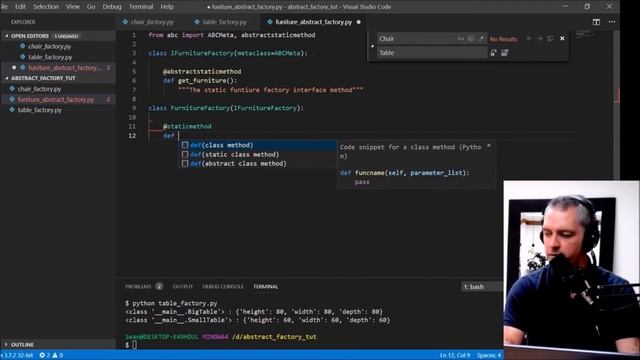Click Python icon on chair_factory.py tab
Viewport: 640px width, 360px height.
(x=125, y=22)
